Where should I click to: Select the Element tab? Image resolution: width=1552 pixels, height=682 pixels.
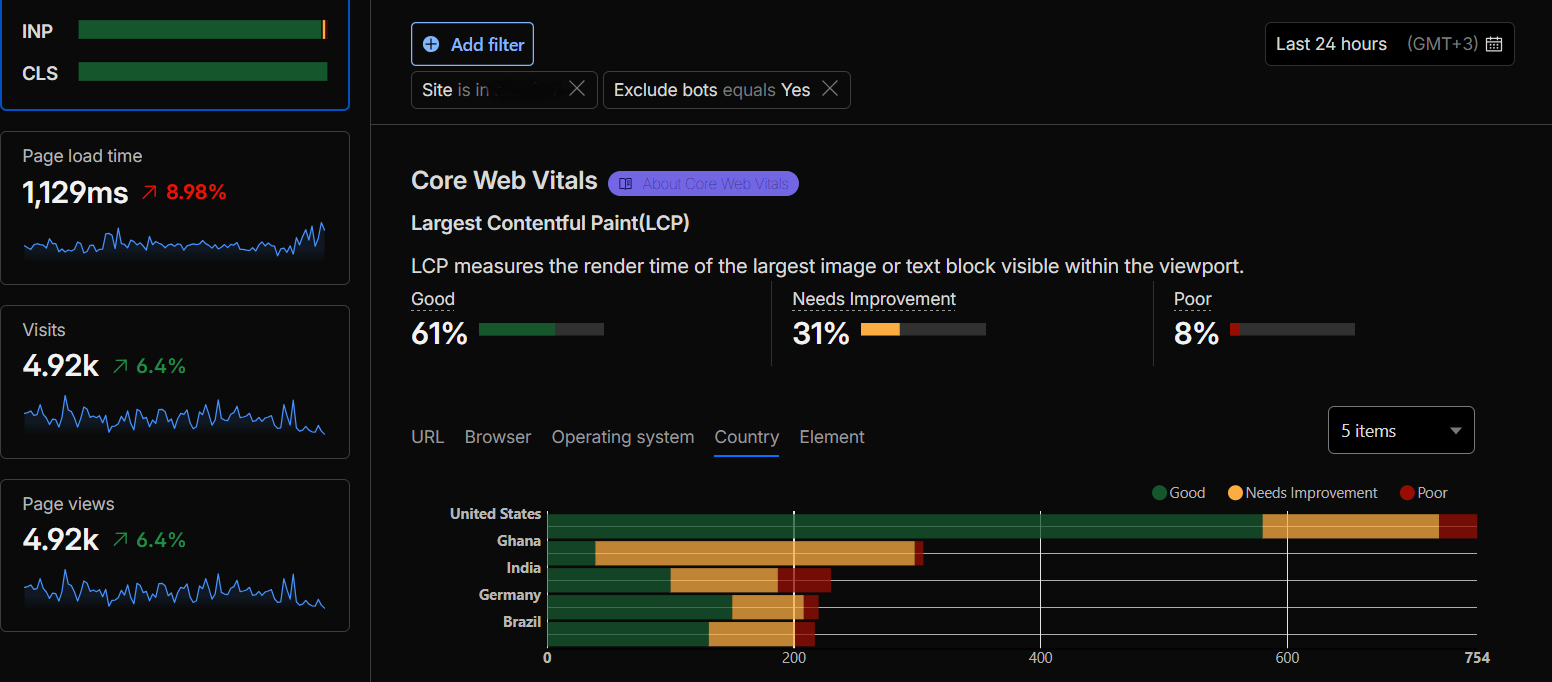point(832,437)
